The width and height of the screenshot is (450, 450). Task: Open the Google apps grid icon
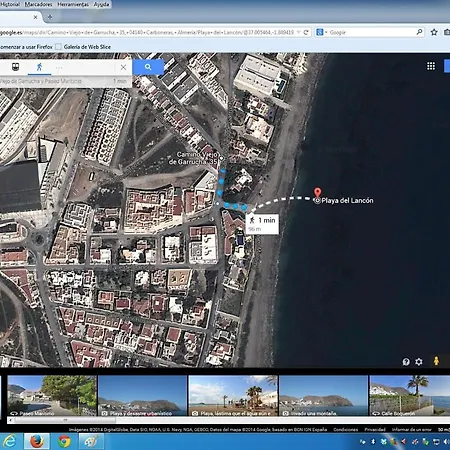pyautogui.click(x=431, y=66)
